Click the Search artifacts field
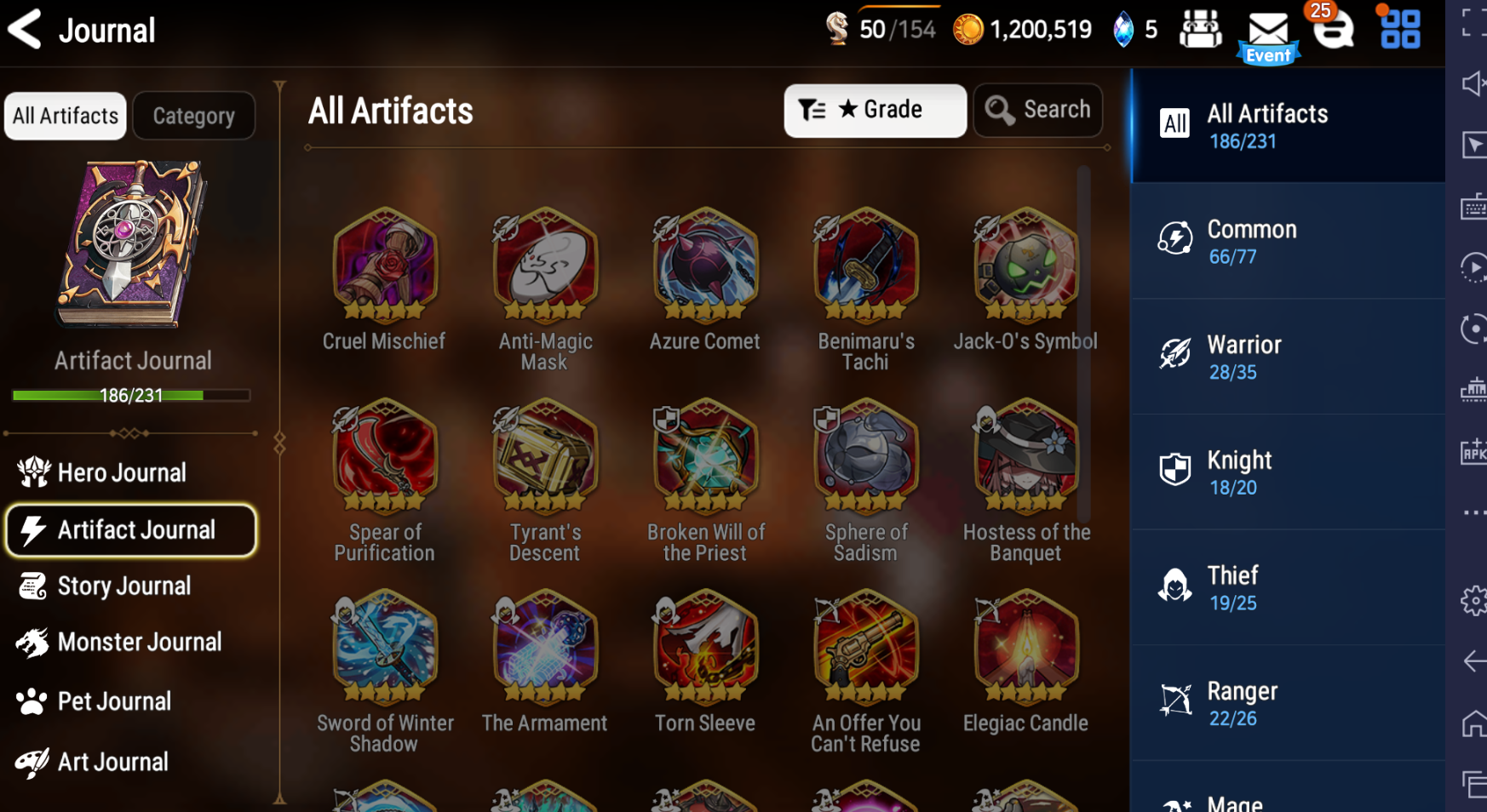1487x812 pixels. [1038, 110]
